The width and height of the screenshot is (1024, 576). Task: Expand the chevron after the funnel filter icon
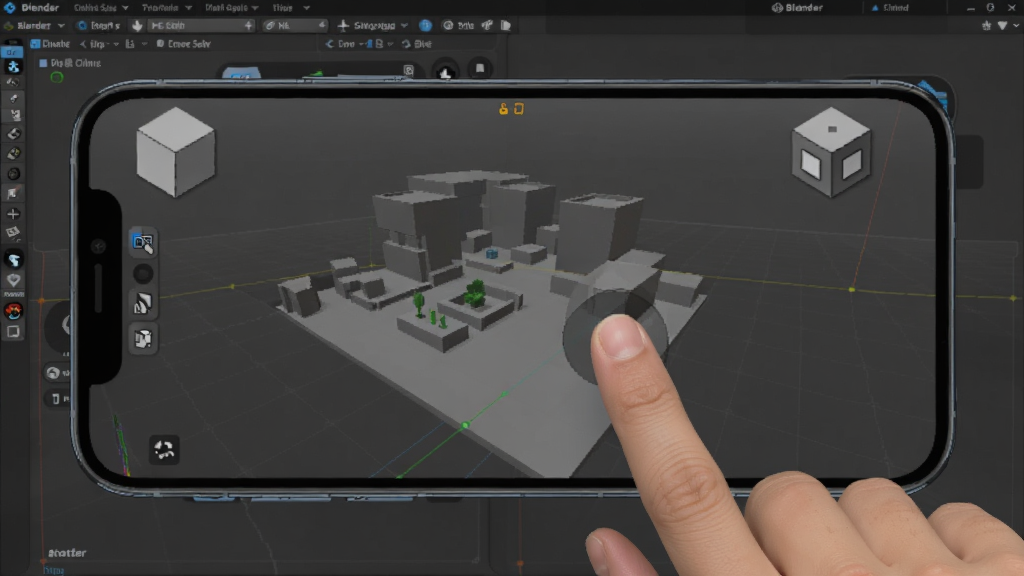(1016, 25)
